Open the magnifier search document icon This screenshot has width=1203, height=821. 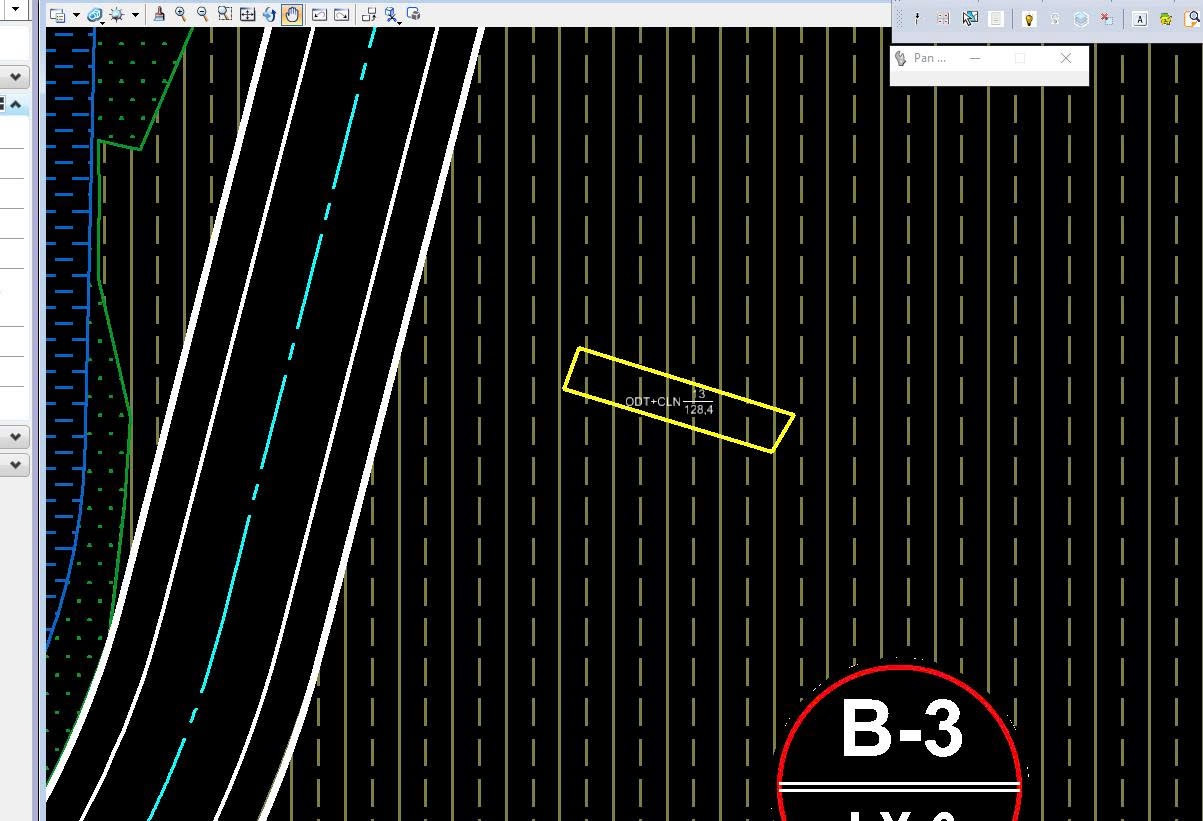[x=1191, y=19]
